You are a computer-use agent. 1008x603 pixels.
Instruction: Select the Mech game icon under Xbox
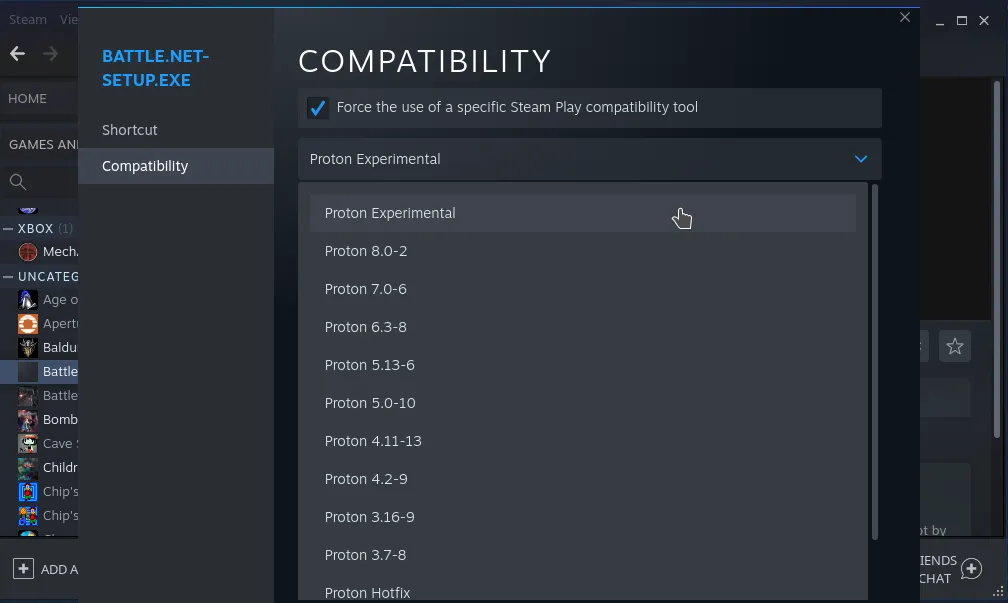tap(28, 252)
